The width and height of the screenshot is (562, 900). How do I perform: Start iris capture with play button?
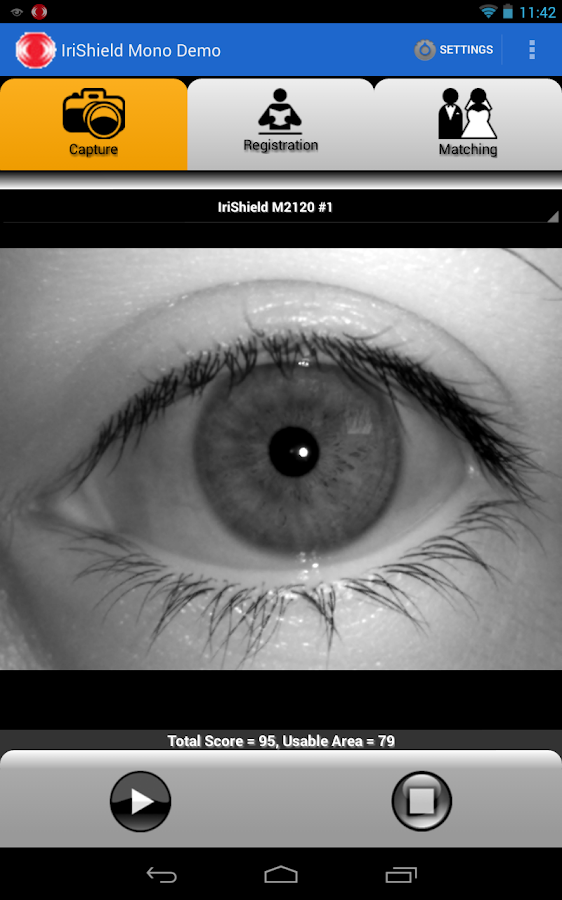click(x=141, y=801)
